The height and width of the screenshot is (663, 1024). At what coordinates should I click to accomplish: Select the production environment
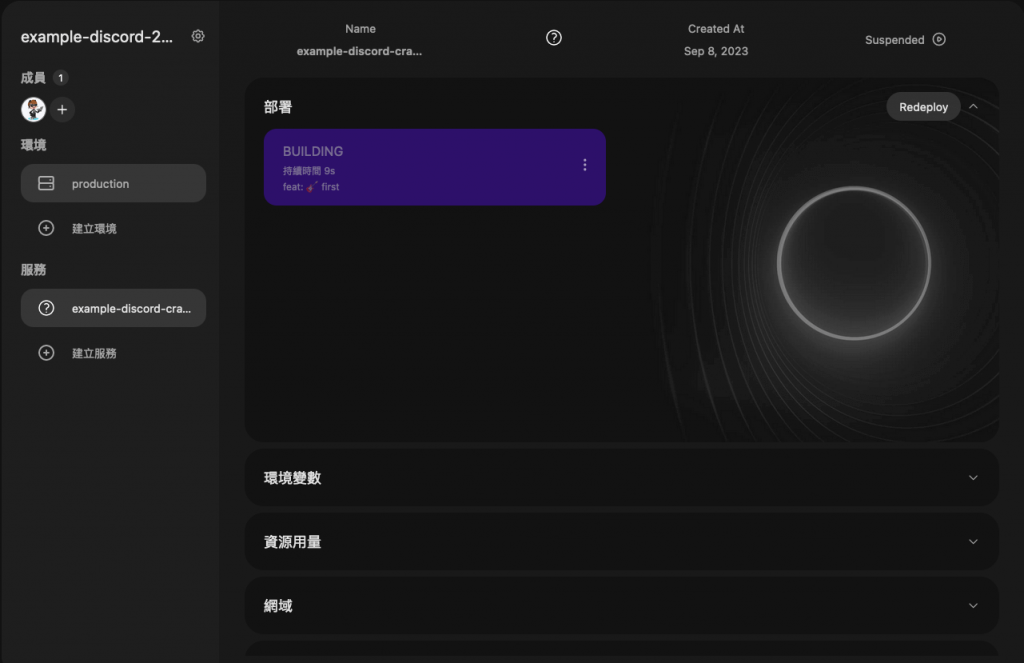(113, 183)
